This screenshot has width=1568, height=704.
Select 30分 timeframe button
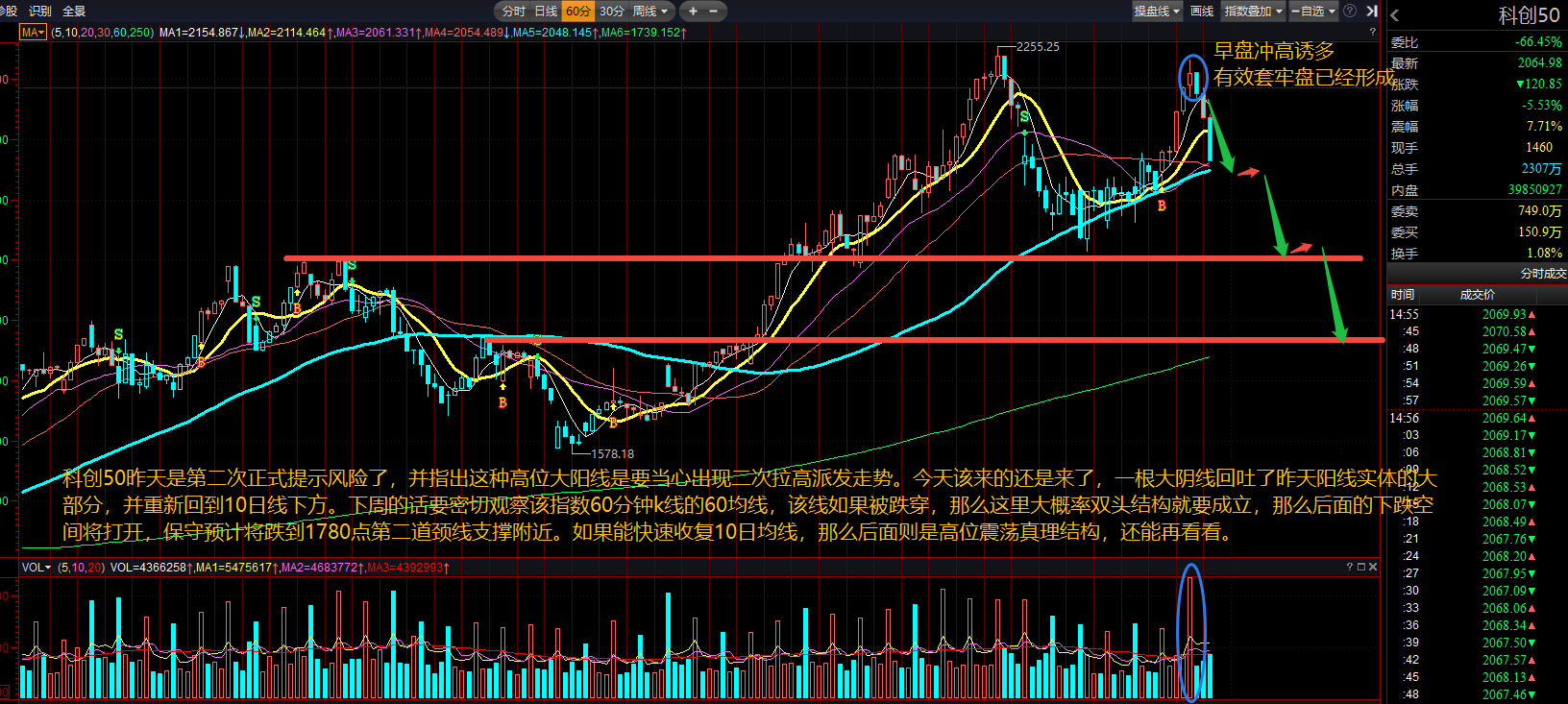pos(612,12)
